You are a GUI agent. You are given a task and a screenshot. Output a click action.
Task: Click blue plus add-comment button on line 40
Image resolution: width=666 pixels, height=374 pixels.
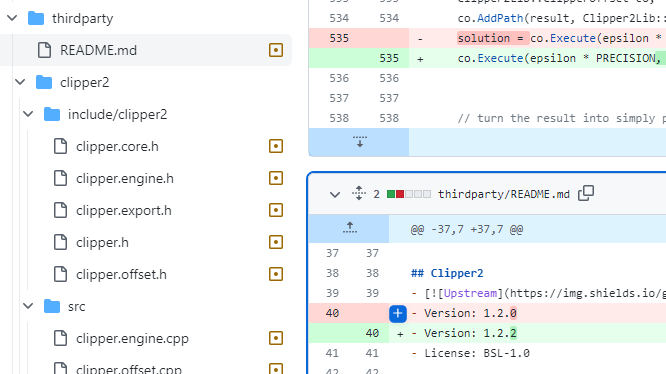click(x=398, y=313)
